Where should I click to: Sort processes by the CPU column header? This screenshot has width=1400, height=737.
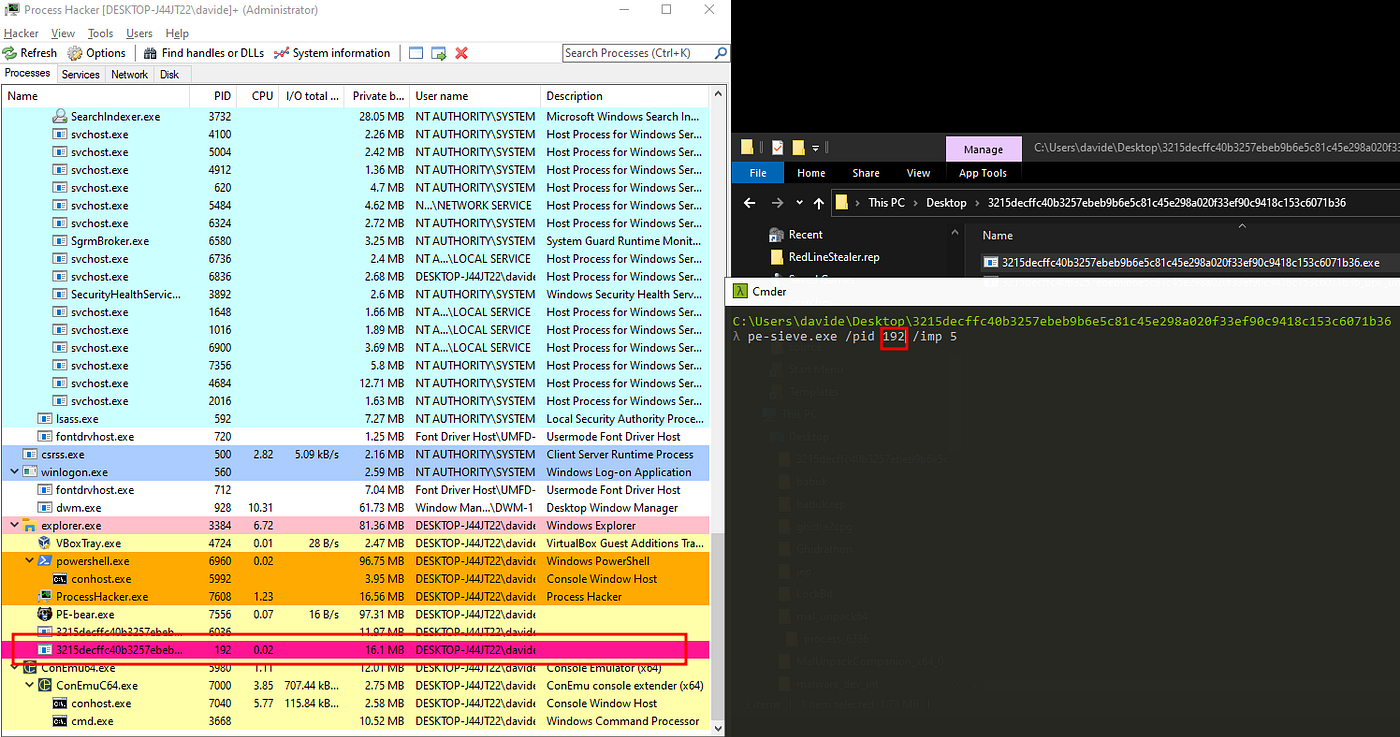(x=262, y=96)
